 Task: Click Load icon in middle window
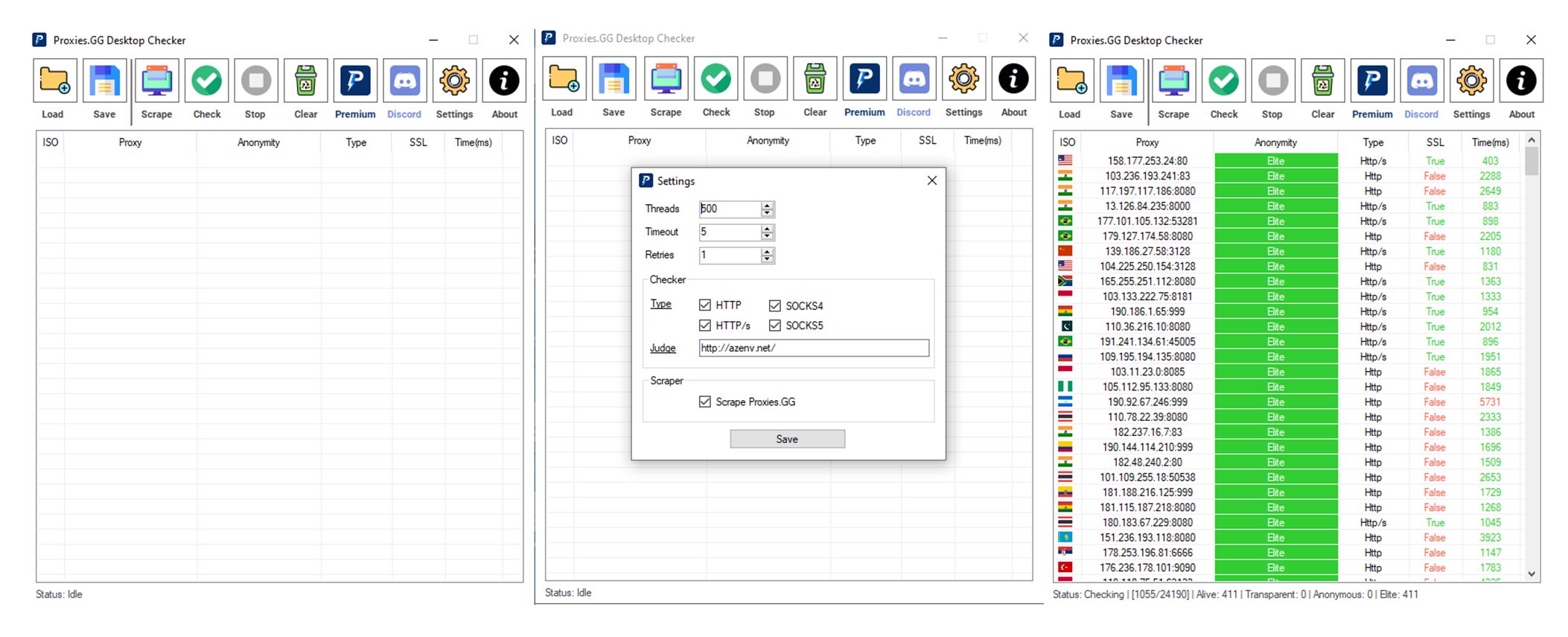(x=564, y=78)
